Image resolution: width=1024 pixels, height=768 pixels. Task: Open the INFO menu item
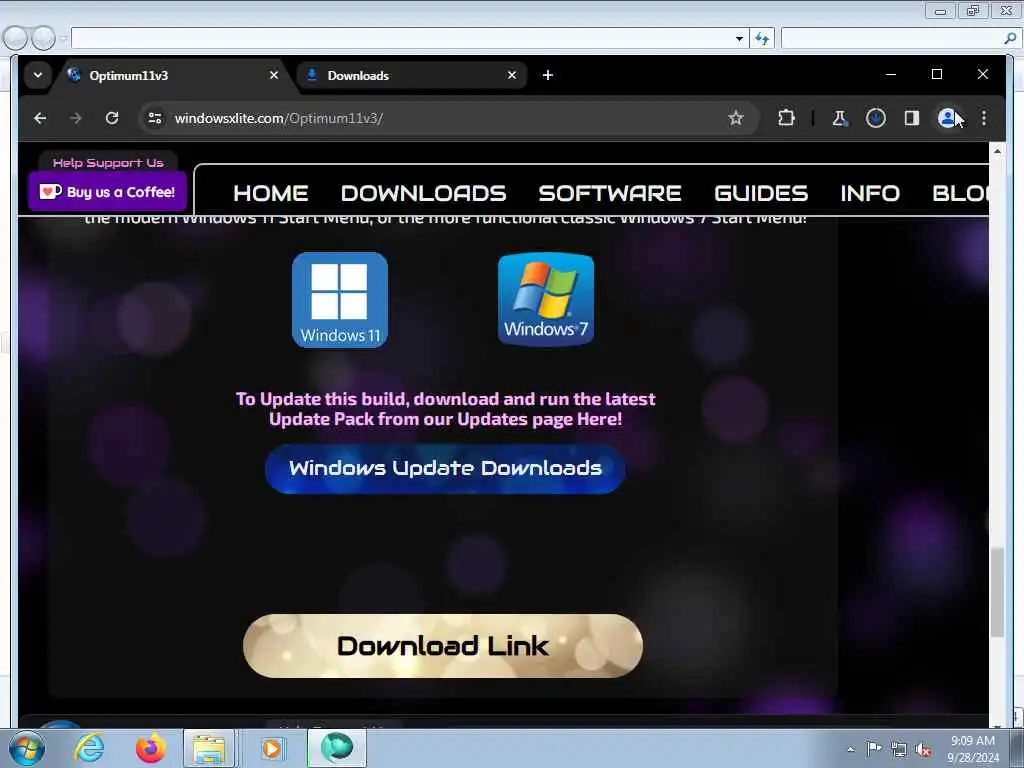(870, 193)
